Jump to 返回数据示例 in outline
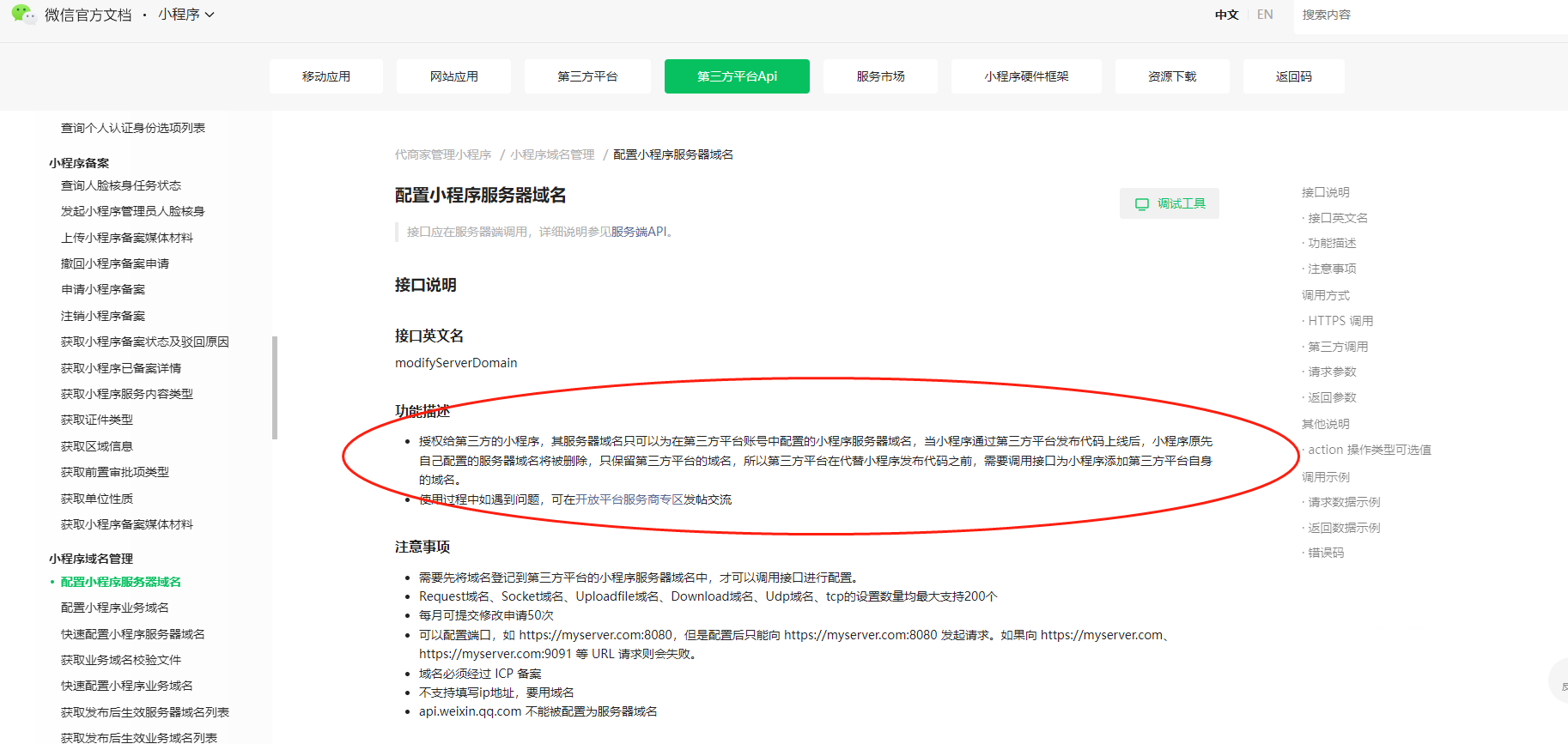 (x=1344, y=528)
